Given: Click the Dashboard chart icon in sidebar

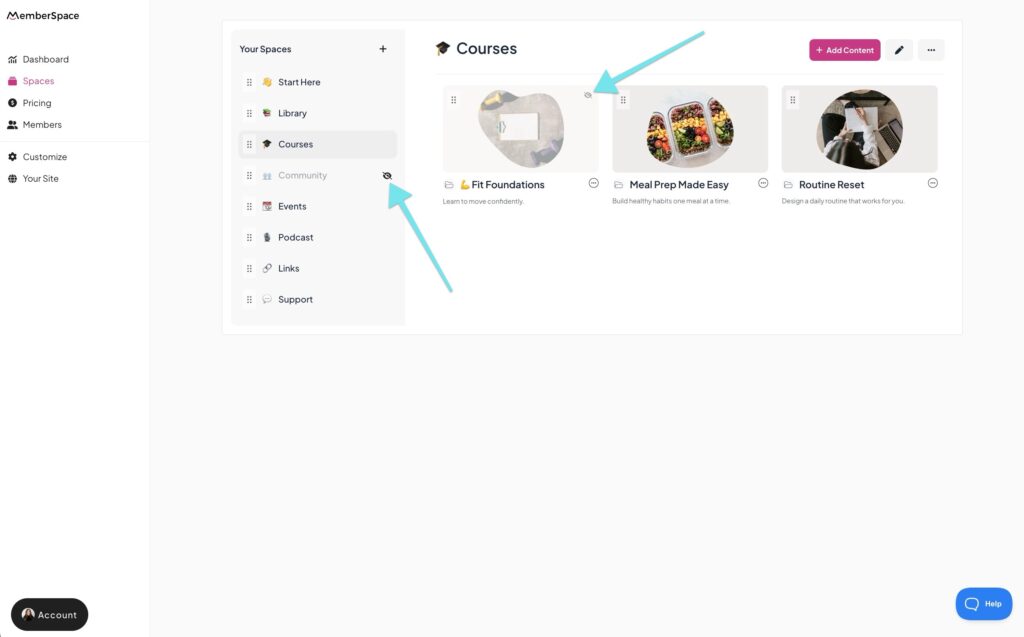Looking at the screenshot, I should [x=12, y=60].
